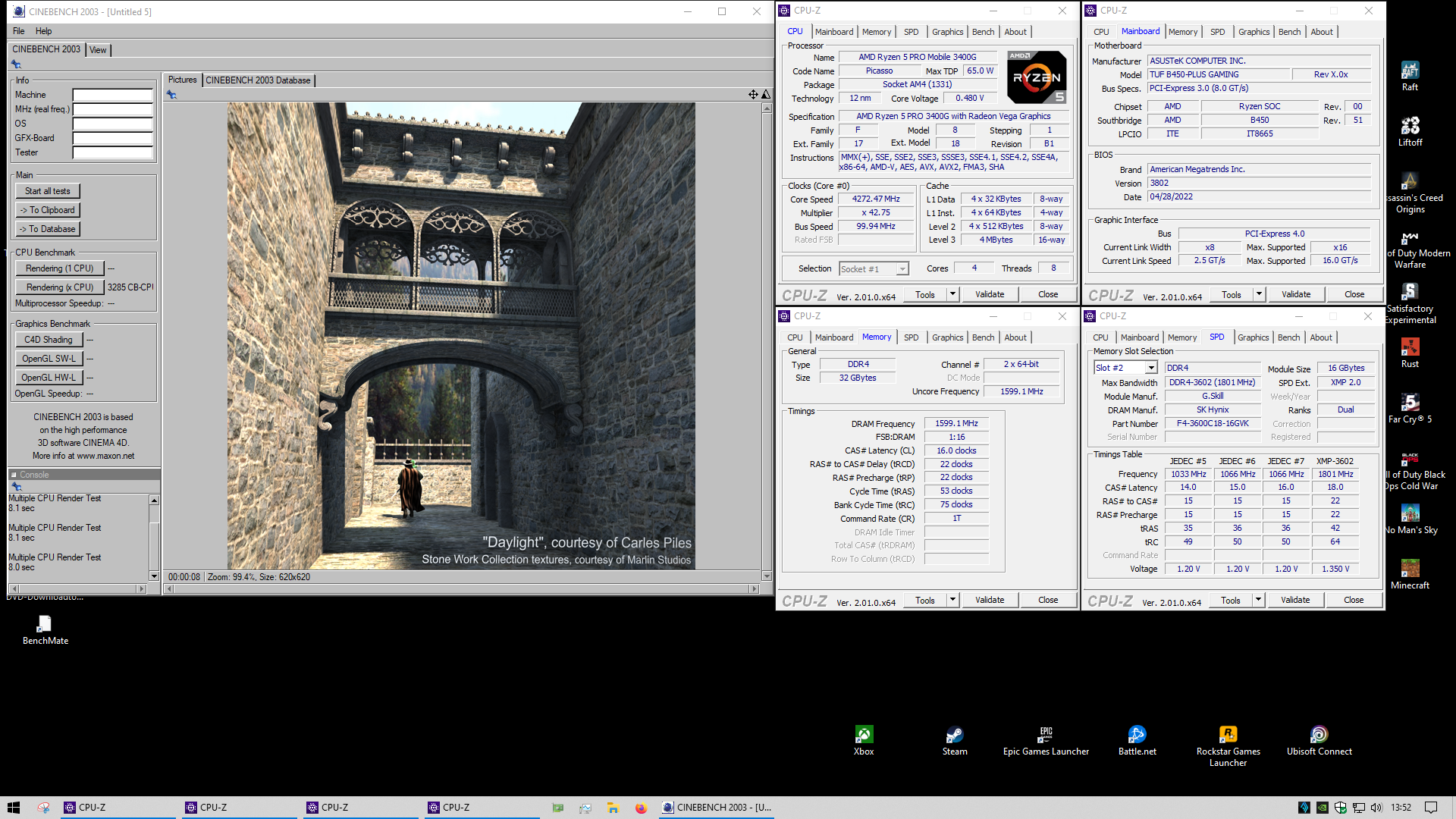Start the OpenGL HW-L benchmark
The width and height of the screenshot is (1456, 819).
[49, 378]
